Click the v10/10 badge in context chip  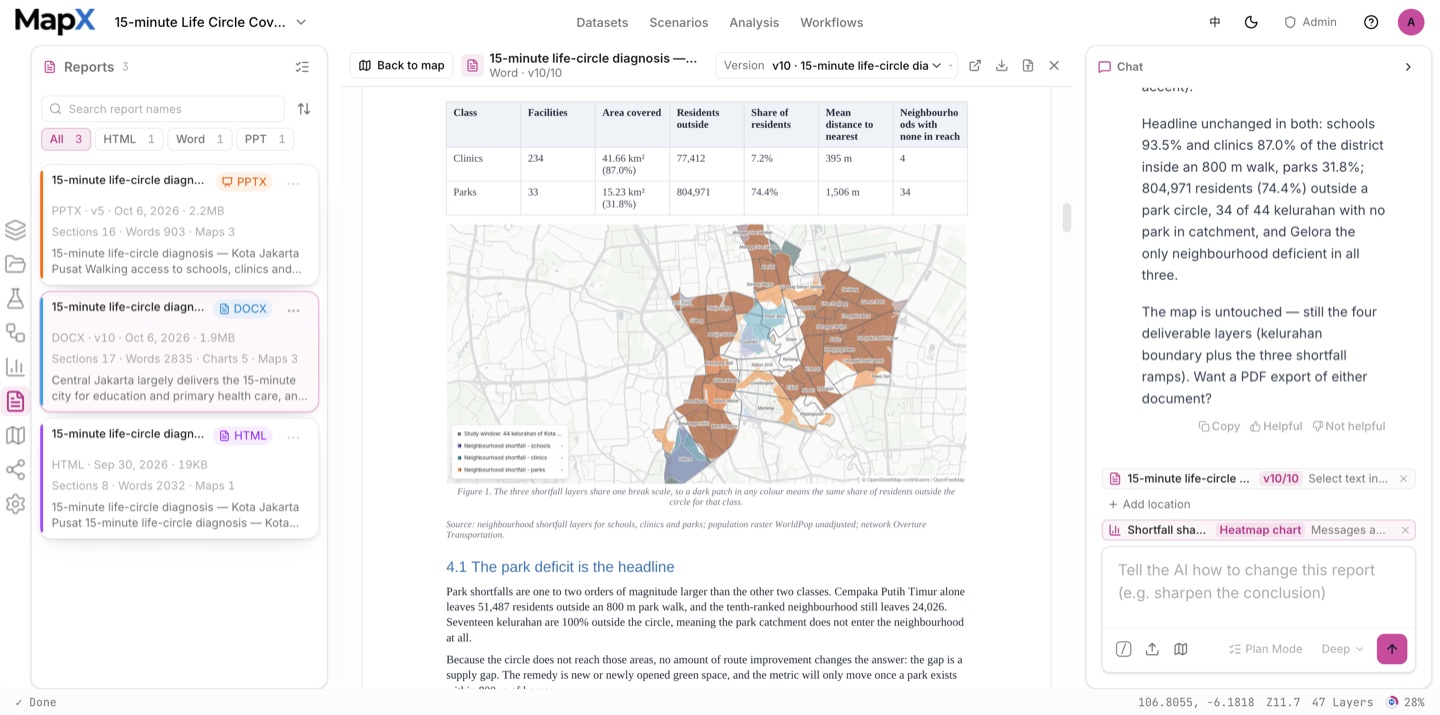coord(1280,479)
